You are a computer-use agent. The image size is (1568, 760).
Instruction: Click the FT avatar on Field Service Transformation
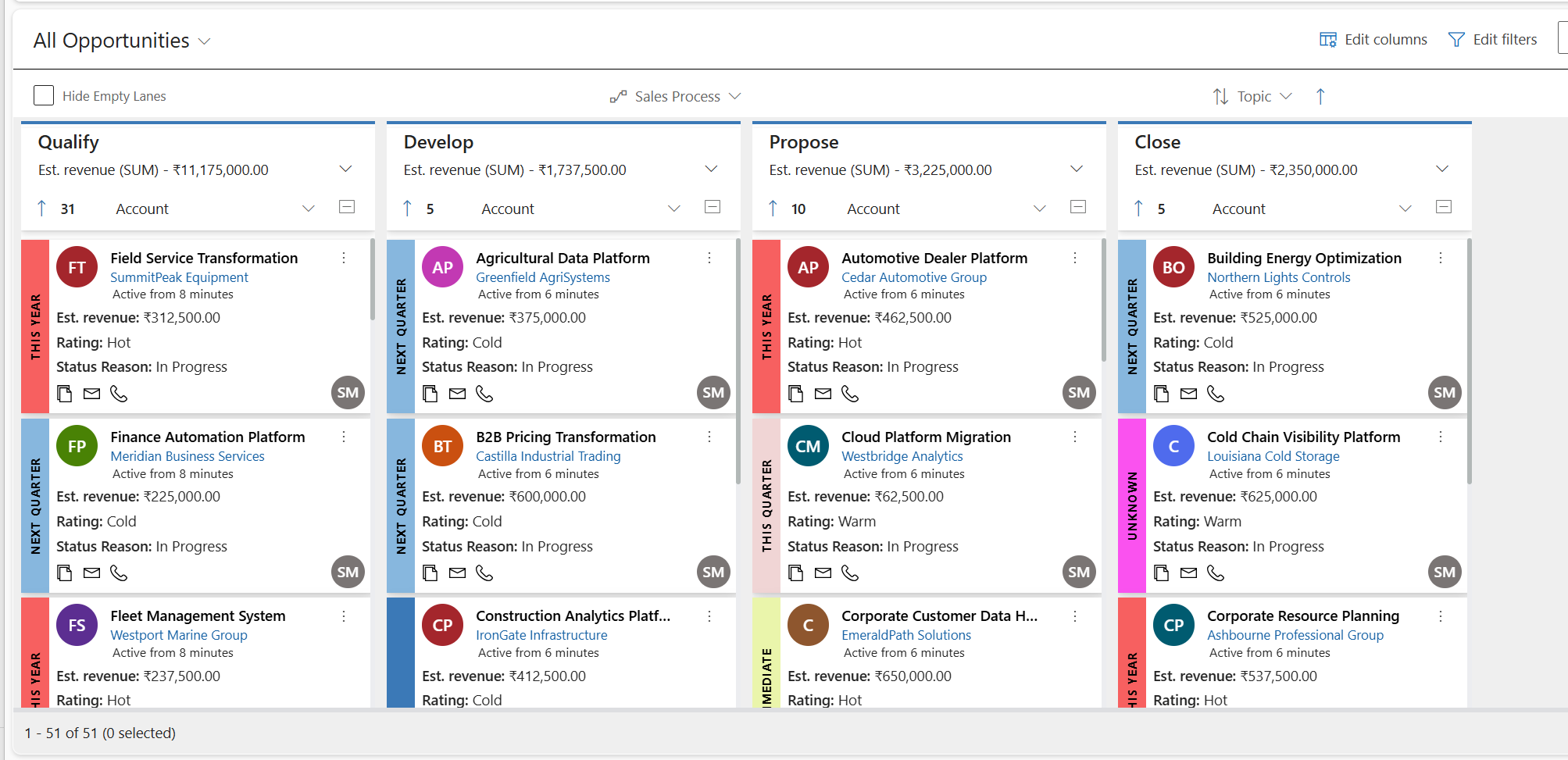77,267
